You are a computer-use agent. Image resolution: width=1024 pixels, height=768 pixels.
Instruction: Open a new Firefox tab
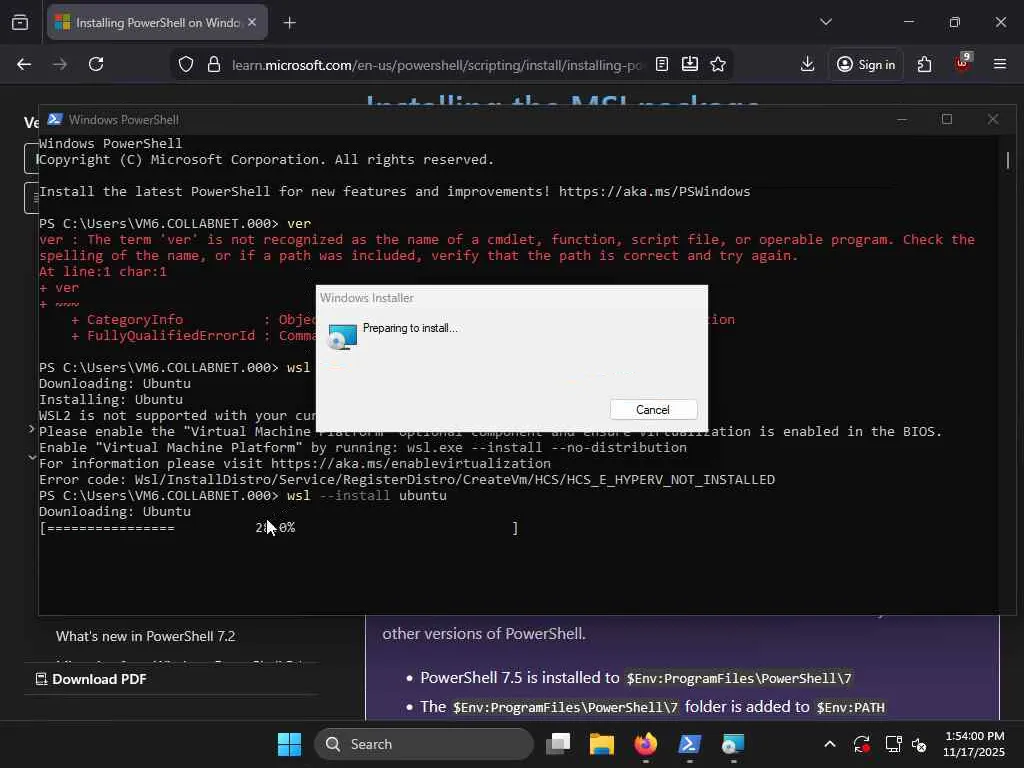click(x=290, y=23)
